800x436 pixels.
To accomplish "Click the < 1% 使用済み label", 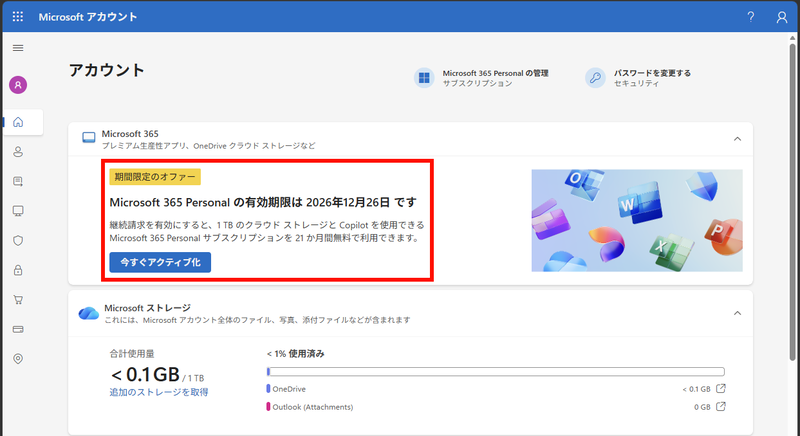I will pos(295,353).
